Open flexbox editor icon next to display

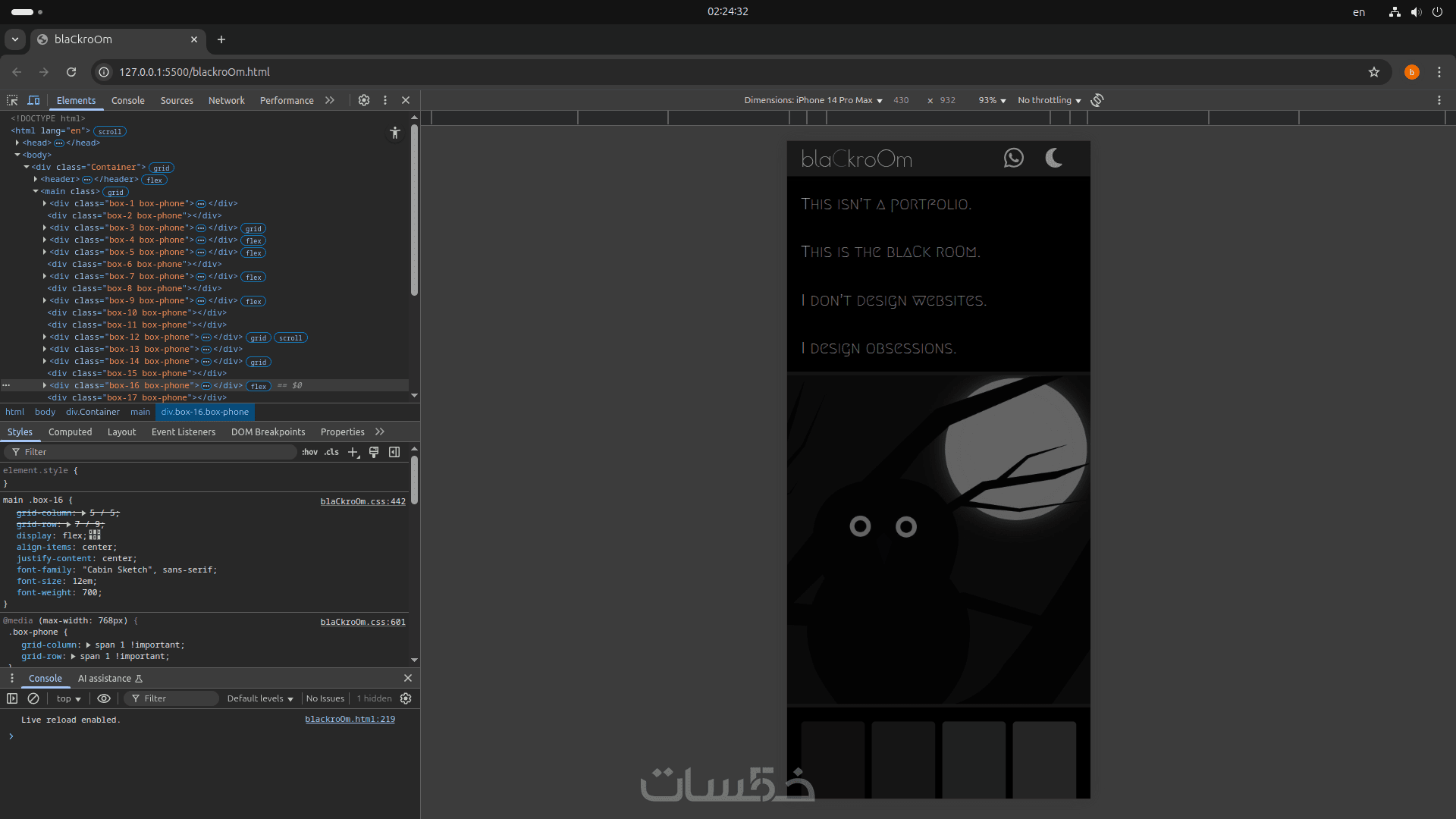(x=95, y=535)
